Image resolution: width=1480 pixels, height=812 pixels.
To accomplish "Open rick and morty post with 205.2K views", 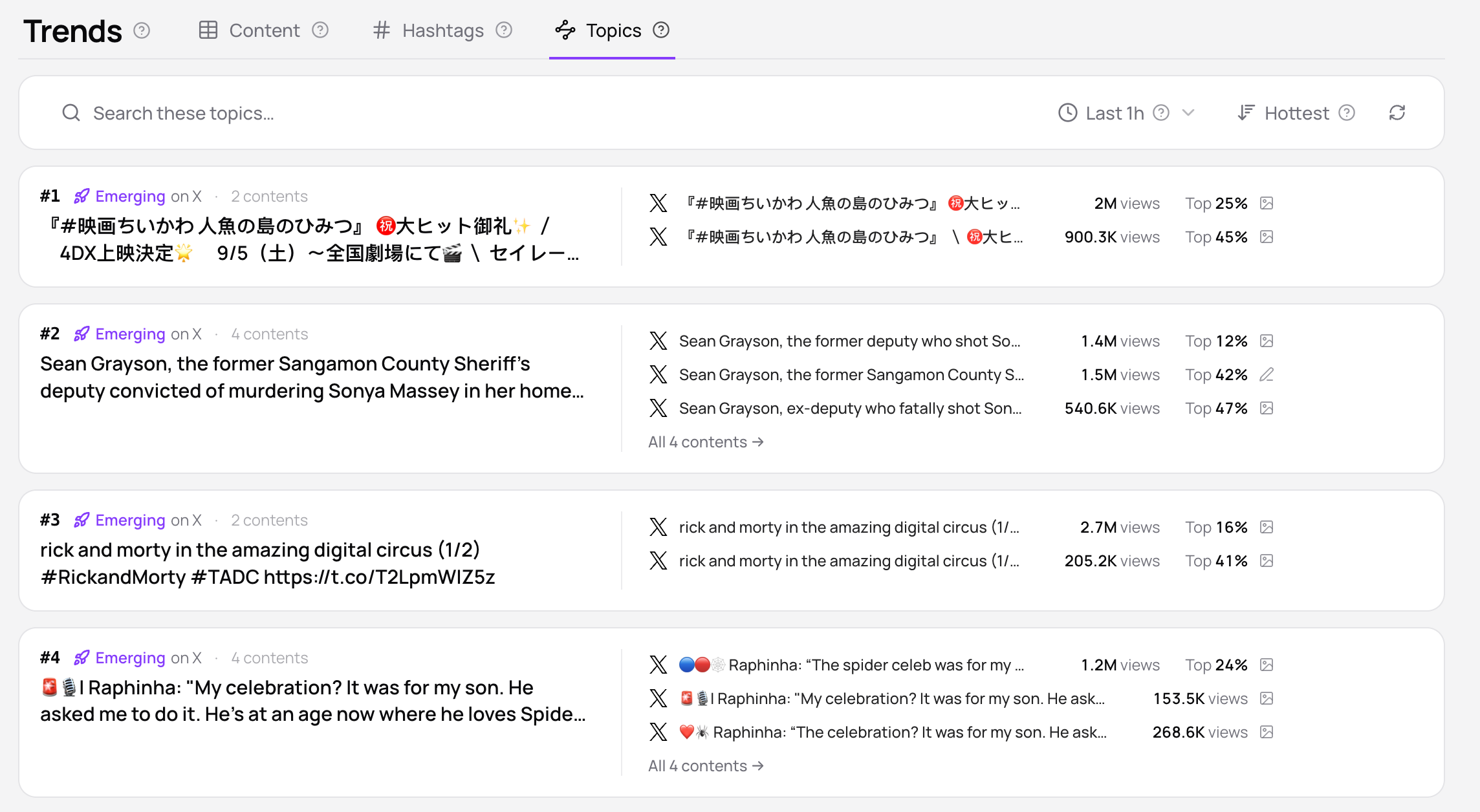I will [849, 561].
